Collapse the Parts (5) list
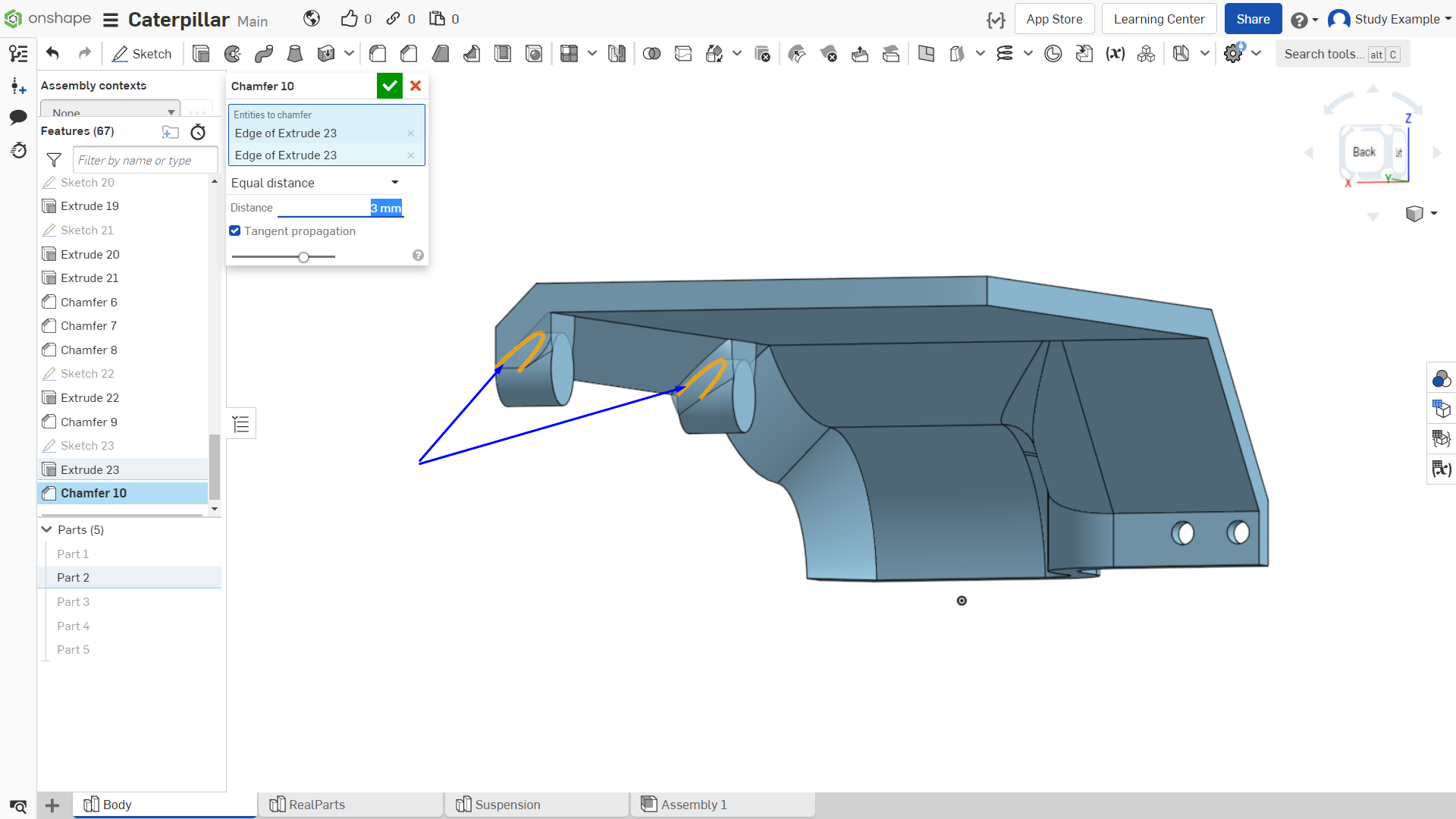The height and width of the screenshot is (819, 1456). (x=47, y=529)
